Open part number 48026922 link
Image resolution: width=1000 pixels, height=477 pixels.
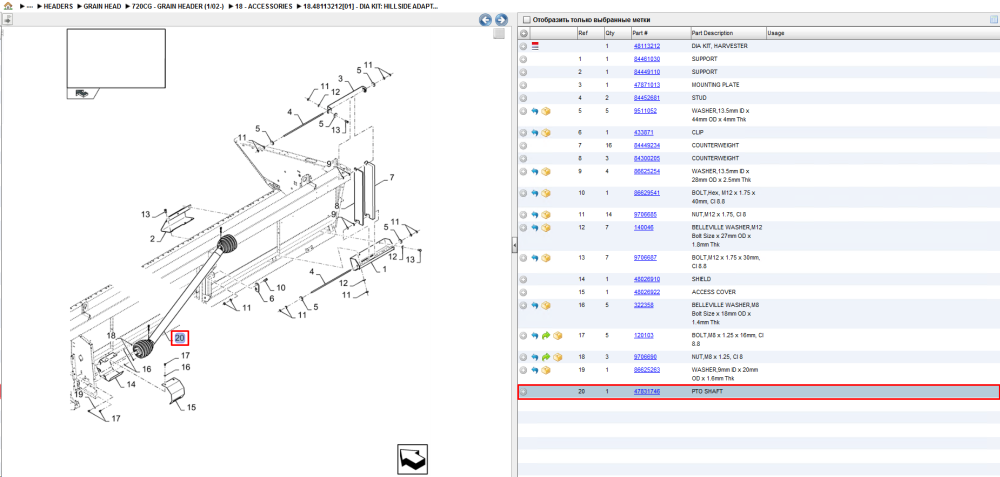[646, 292]
